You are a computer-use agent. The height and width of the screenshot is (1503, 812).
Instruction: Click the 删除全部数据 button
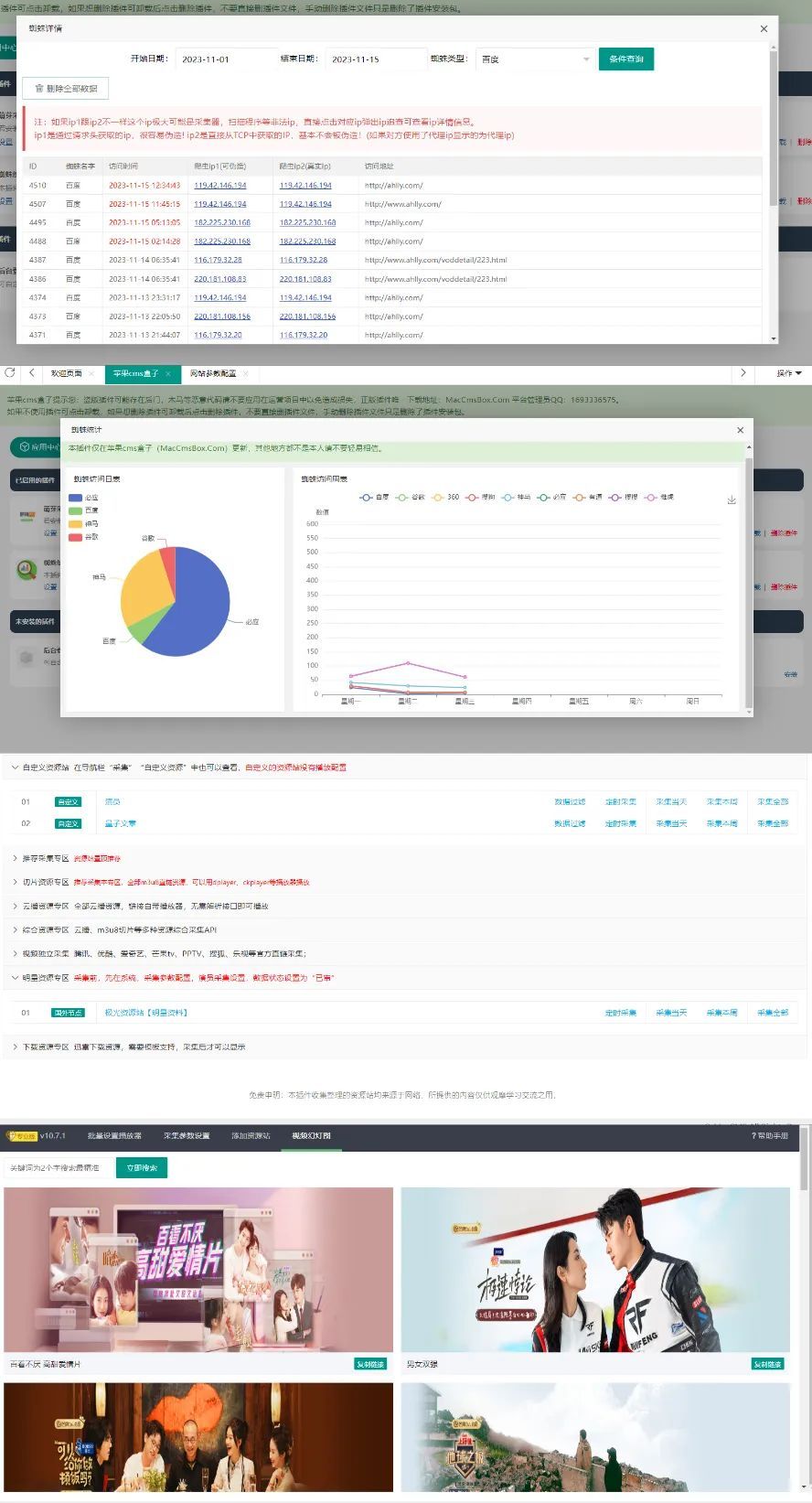pos(66,89)
